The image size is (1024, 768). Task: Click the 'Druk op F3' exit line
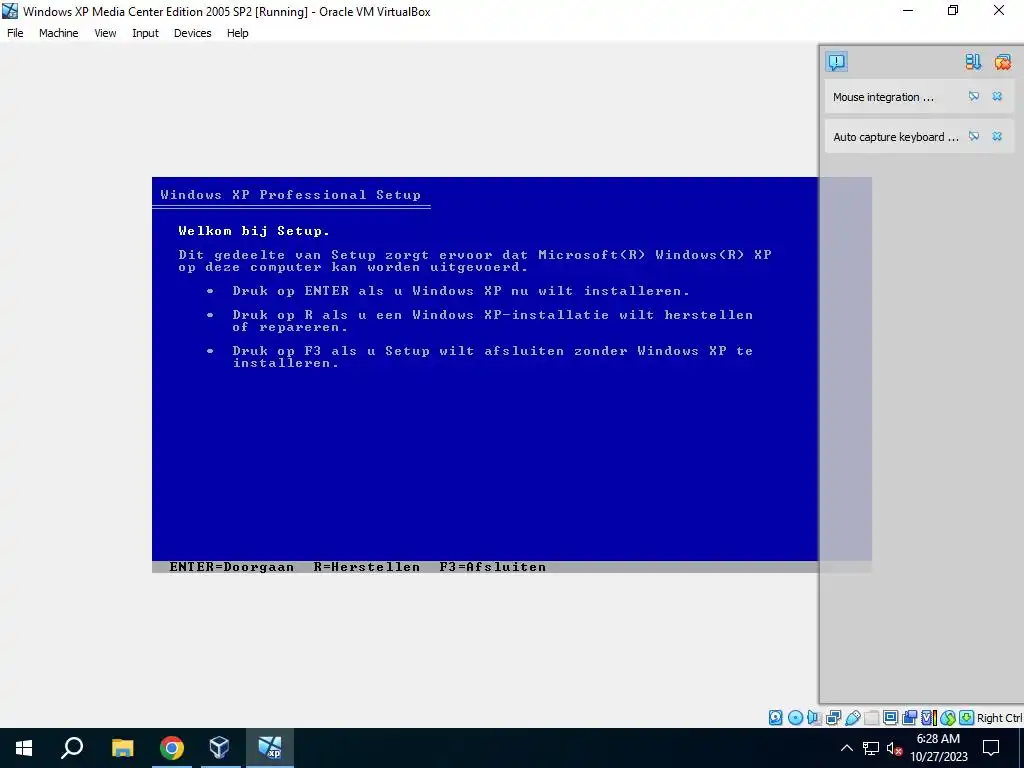tap(492, 357)
